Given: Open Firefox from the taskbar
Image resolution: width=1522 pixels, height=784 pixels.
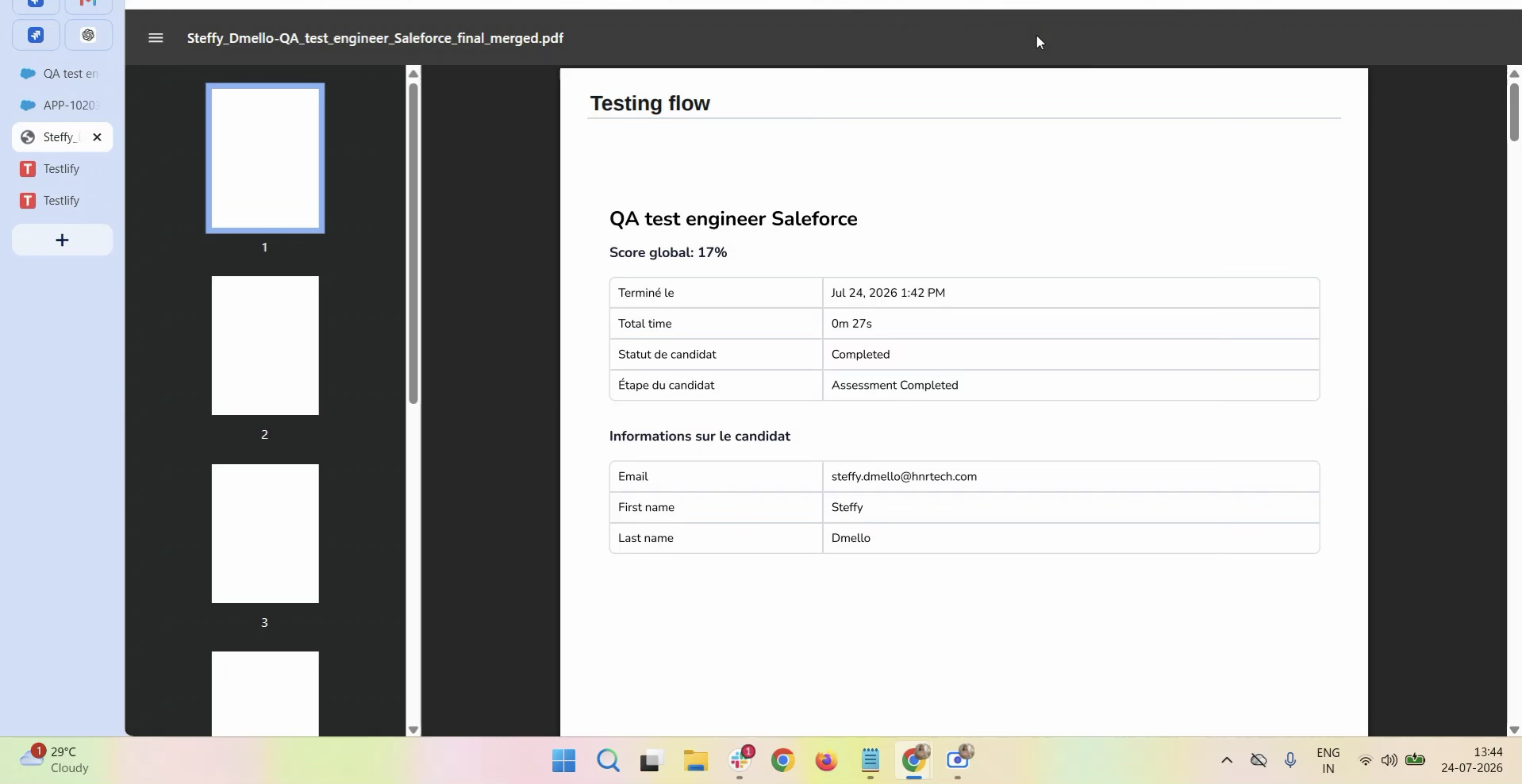Looking at the screenshot, I should click(827, 761).
